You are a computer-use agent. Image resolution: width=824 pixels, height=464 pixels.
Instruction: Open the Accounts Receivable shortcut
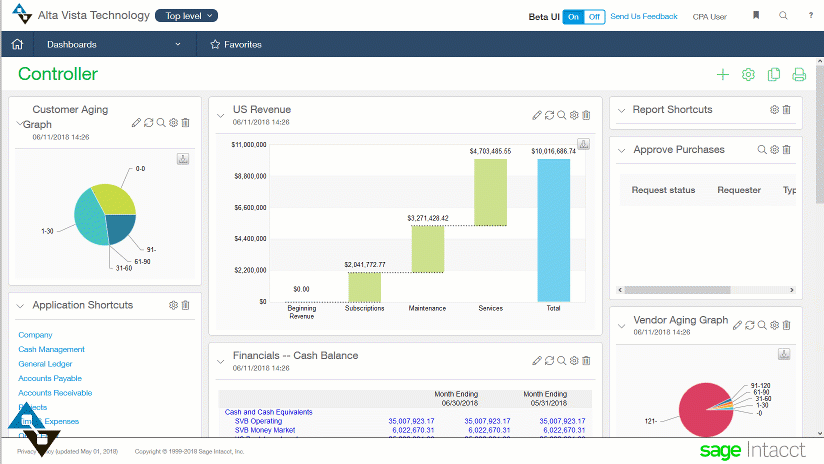pyautogui.click(x=55, y=393)
